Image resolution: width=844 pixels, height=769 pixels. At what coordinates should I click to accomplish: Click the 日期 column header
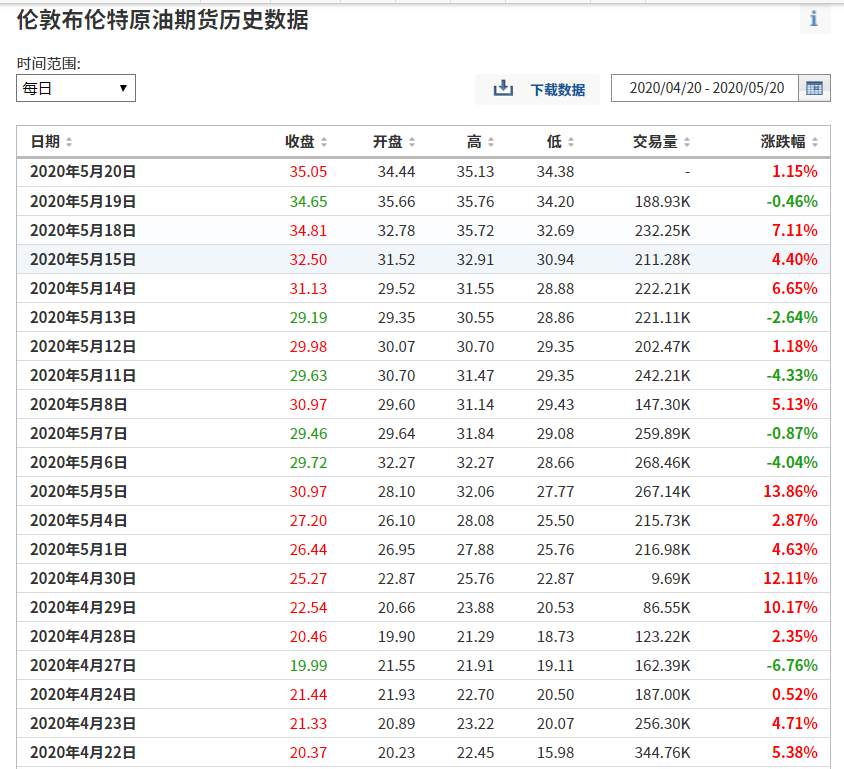pos(45,142)
